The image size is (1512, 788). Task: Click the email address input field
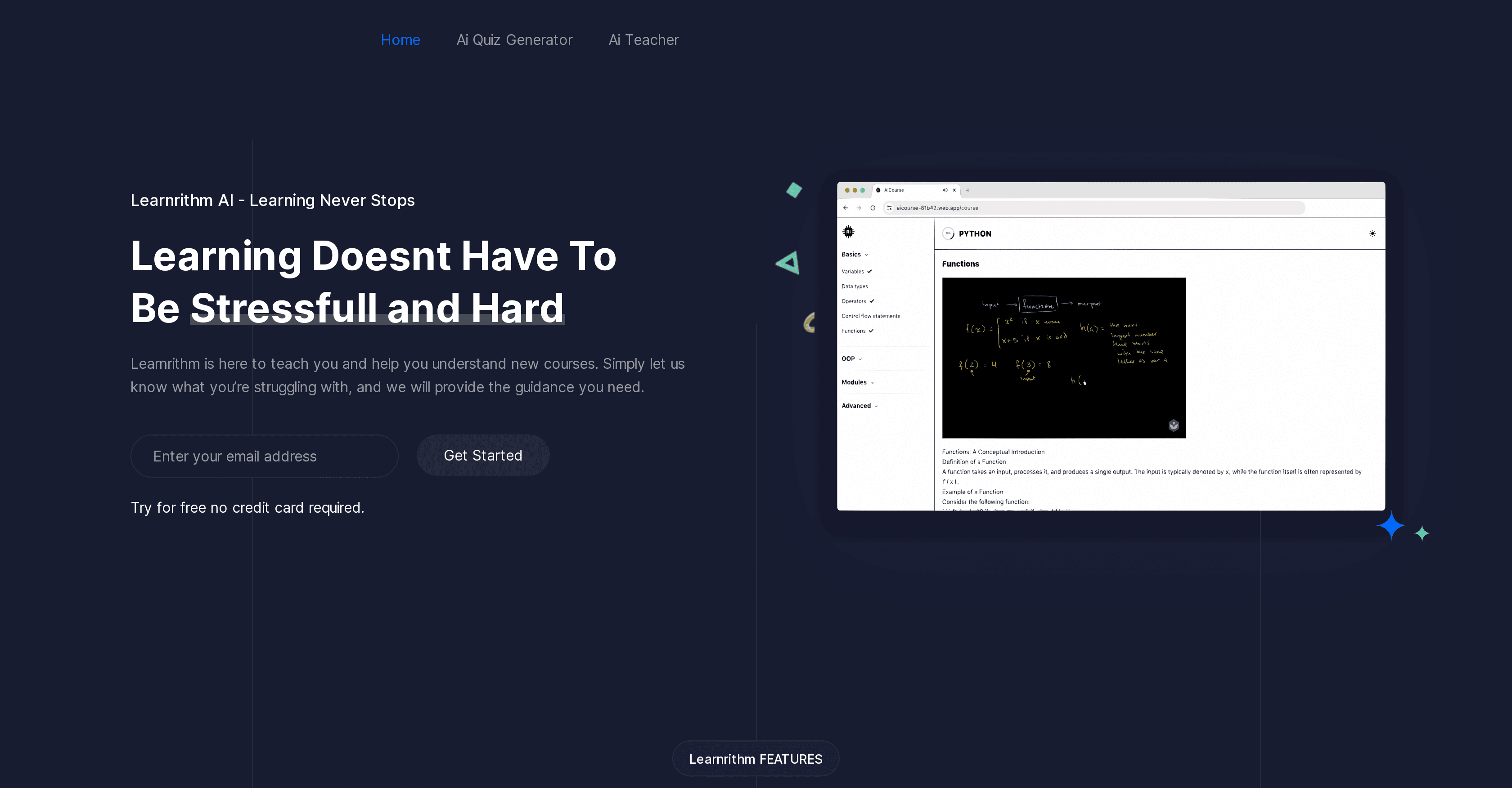point(264,456)
